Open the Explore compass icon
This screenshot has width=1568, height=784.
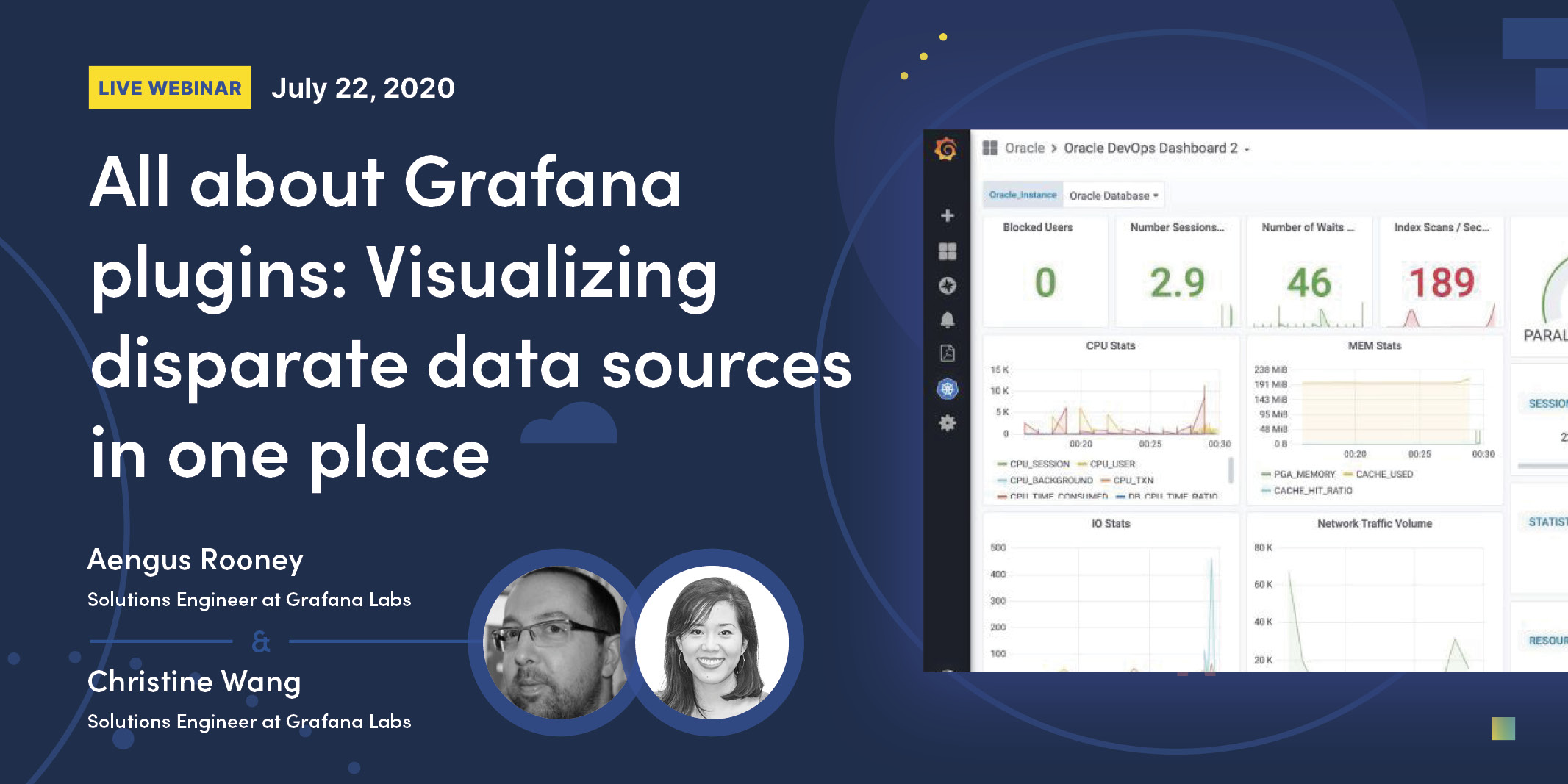tap(948, 285)
